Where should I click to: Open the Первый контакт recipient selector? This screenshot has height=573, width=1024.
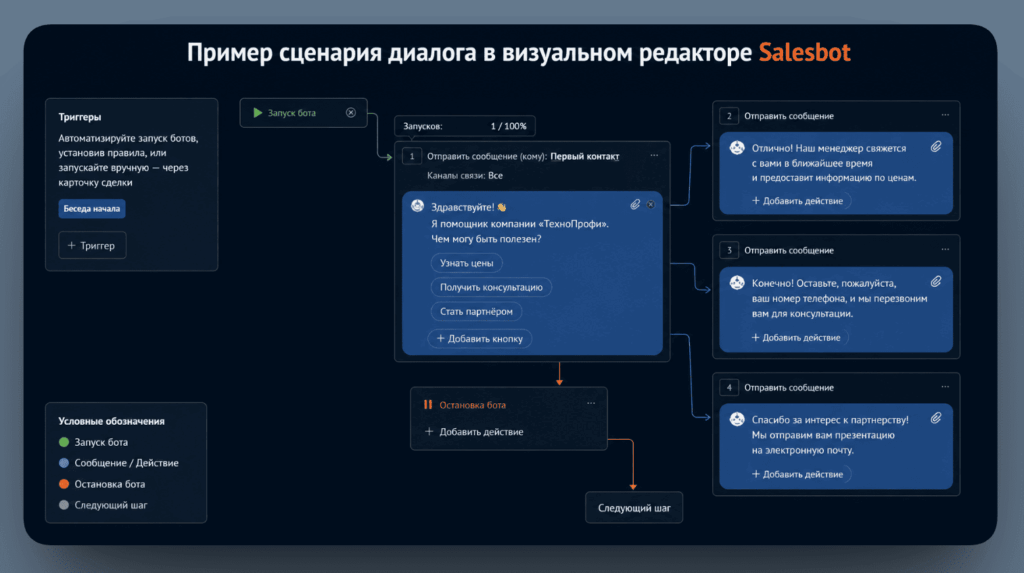tap(584, 156)
